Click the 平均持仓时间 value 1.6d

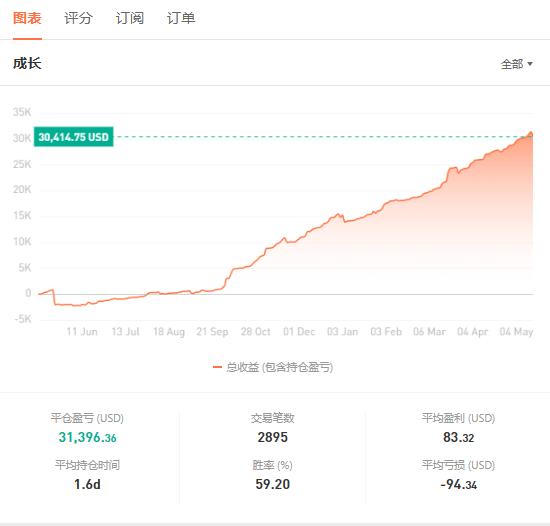(x=87, y=484)
